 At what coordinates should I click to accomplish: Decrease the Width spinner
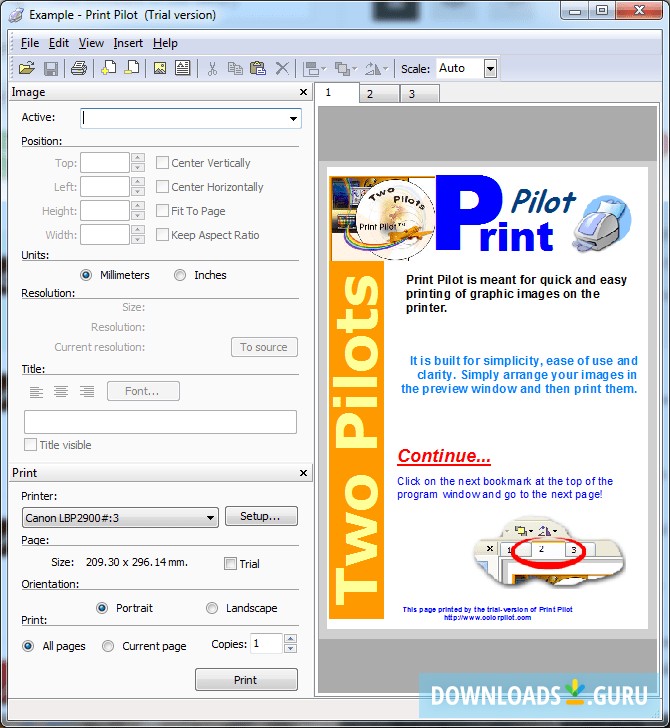pos(138,240)
